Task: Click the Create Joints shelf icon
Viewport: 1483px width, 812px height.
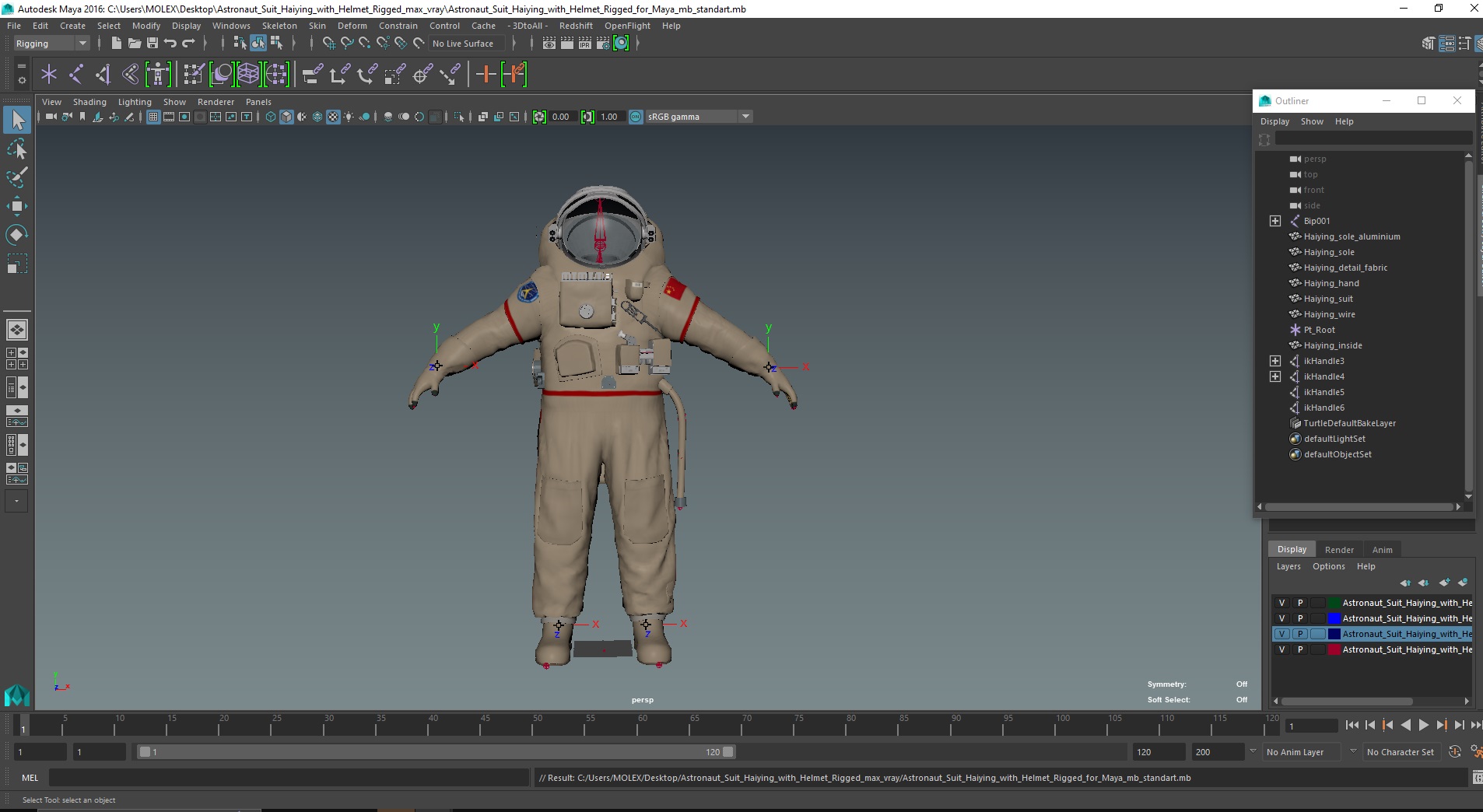Action: point(76,75)
